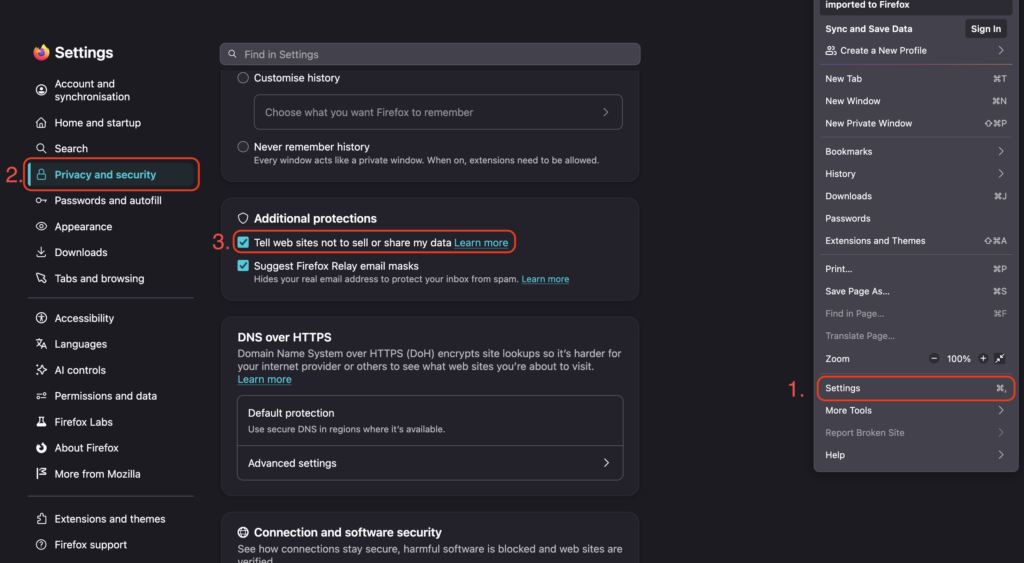This screenshot has height=563, width=1024.
Task: Click the Appearance eye icon
Action: pos(41,227)
